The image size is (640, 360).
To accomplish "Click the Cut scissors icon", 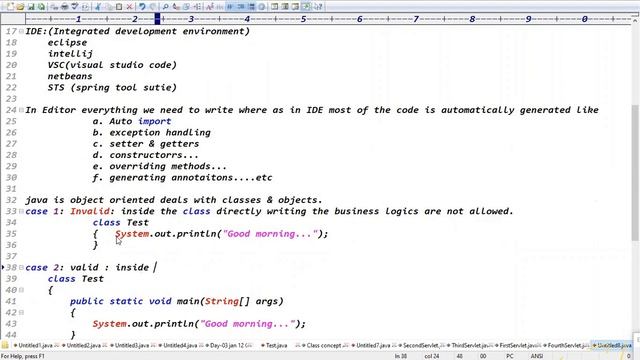I will coord(98,7).
